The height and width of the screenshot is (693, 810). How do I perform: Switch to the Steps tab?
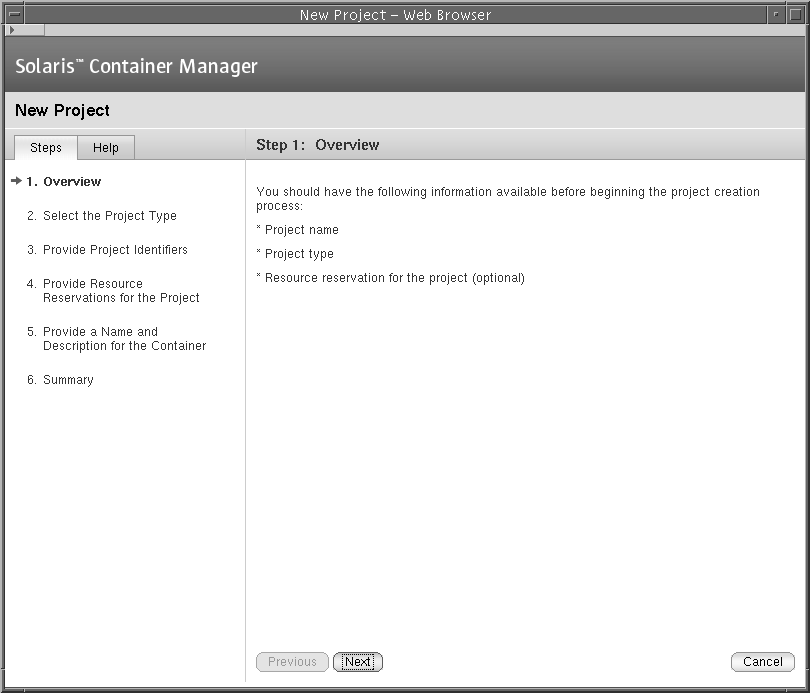(x=46, y=148)
